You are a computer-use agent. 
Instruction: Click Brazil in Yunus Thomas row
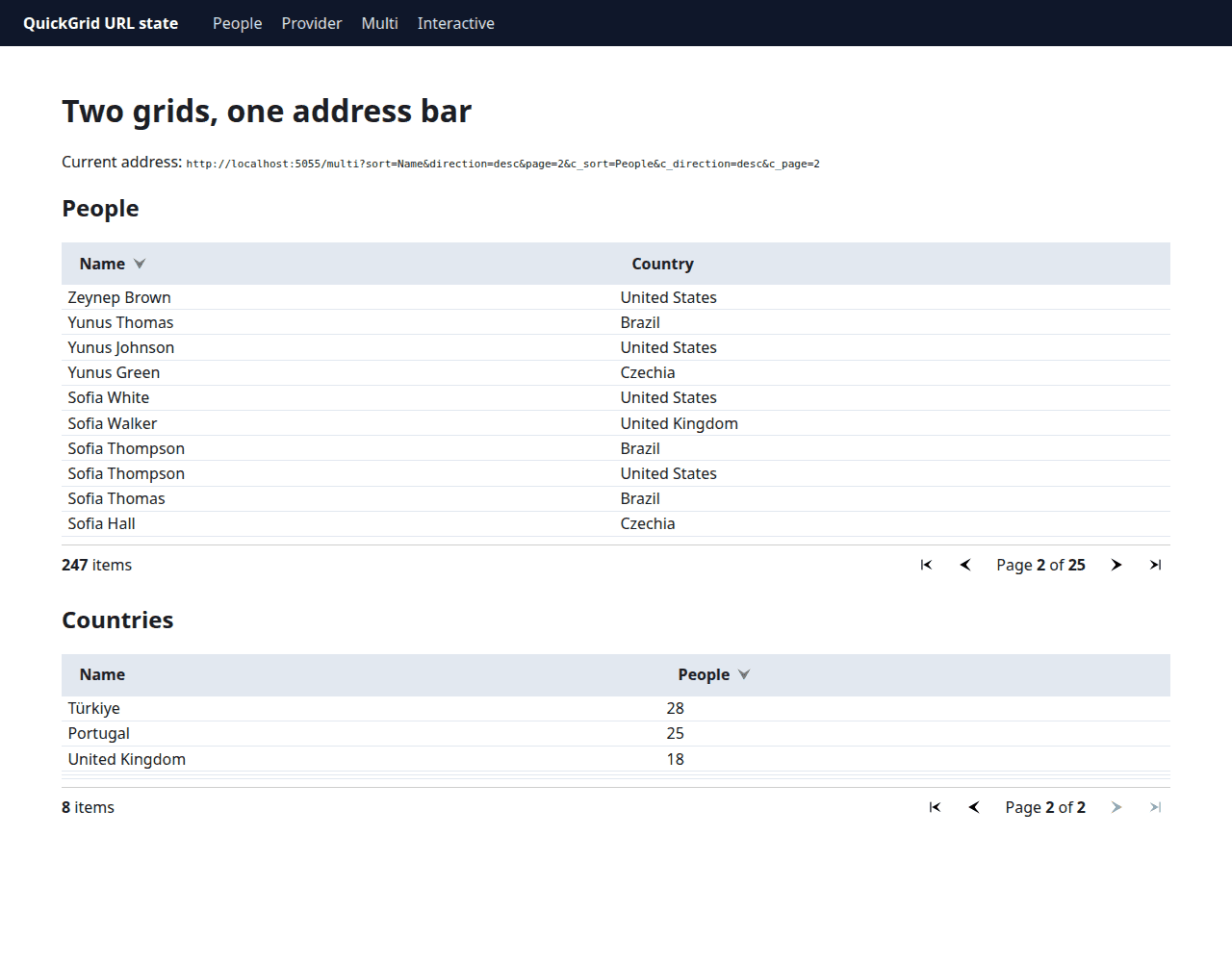[x=639, y=322]
